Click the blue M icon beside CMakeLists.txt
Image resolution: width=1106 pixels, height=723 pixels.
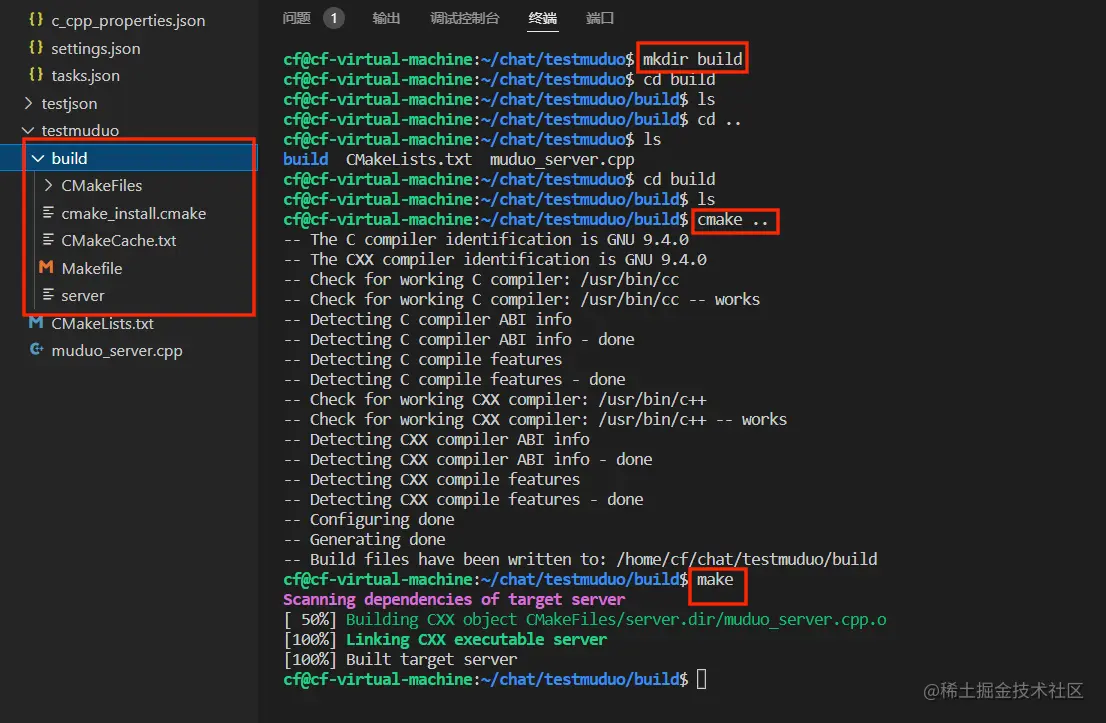pos(36,322)
